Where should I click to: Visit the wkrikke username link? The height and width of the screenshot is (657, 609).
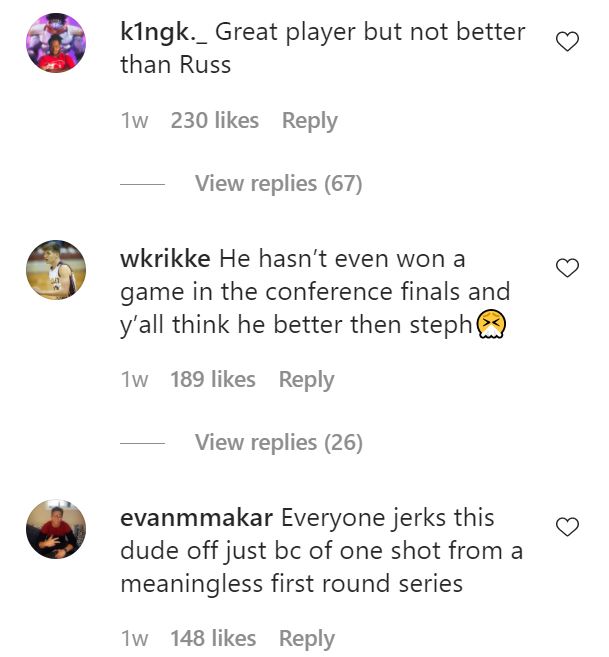(164, 259)
